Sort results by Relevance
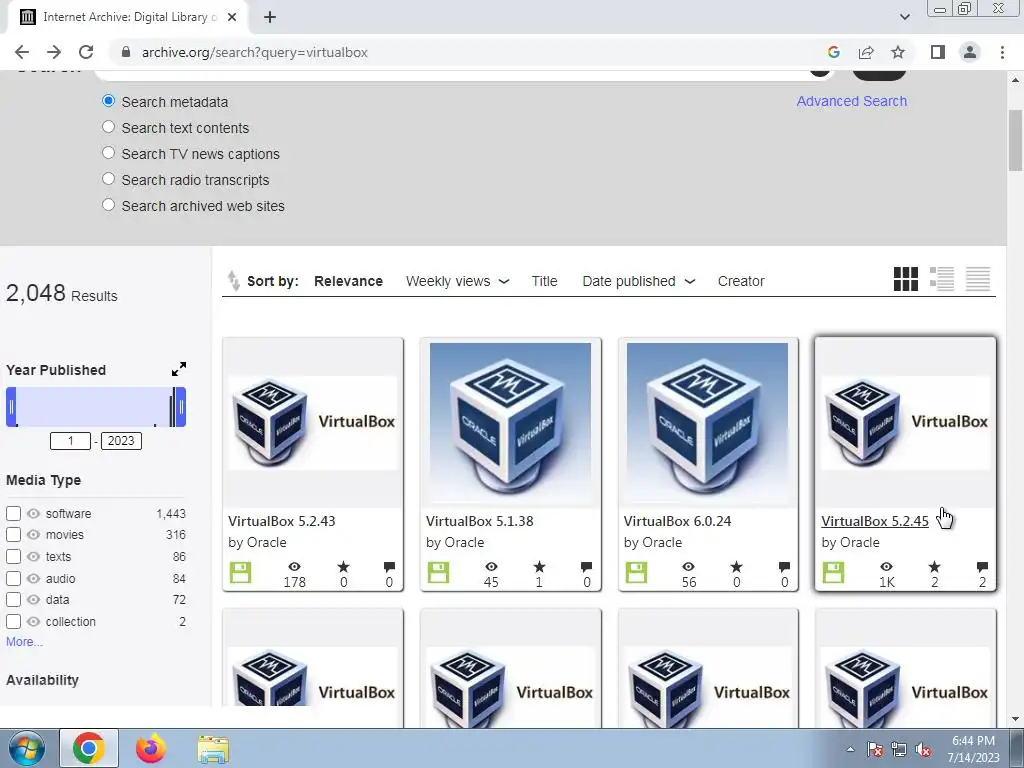The image size is (1024, 768). (348, 281)
